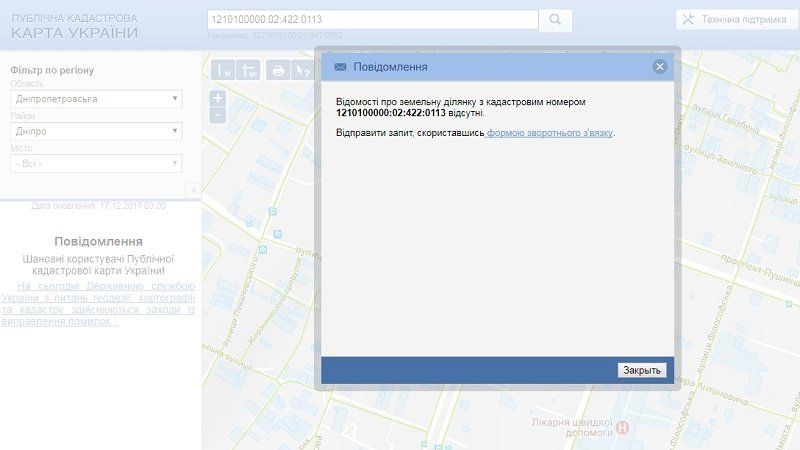Click the cadastral number search field
This screenshot has height=450, width=800.
click(x=372, y=19)
